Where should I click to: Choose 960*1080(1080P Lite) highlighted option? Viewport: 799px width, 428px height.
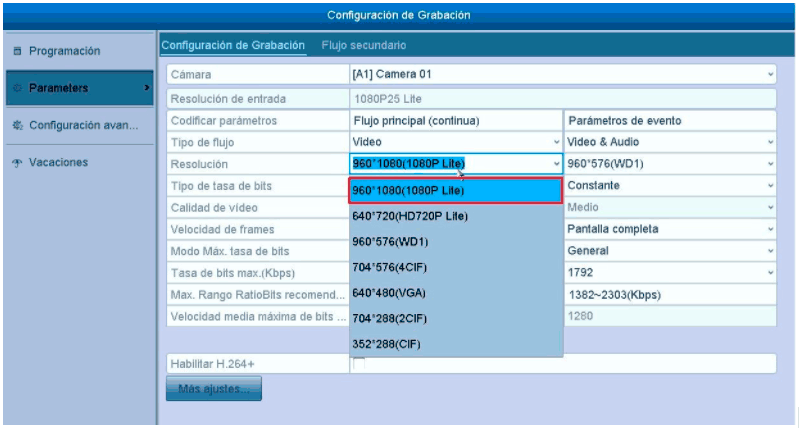[408, 190]
